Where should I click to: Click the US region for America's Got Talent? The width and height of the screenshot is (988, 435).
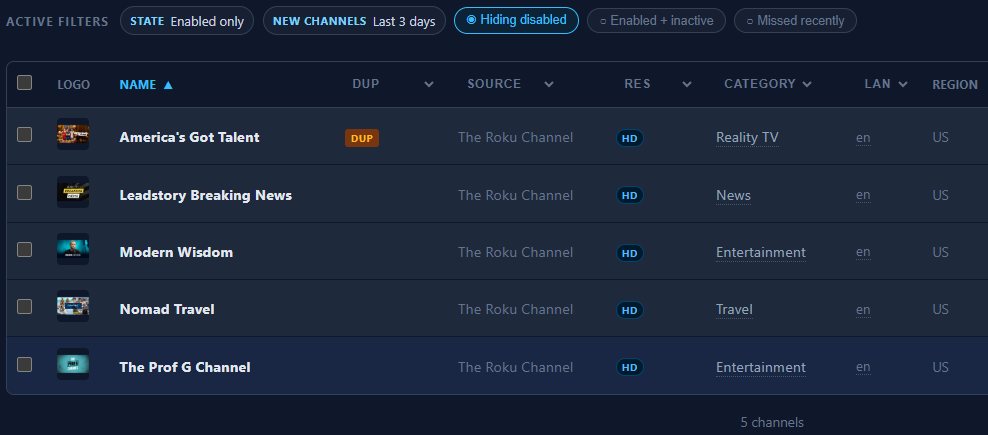click(x=941, y=137)
